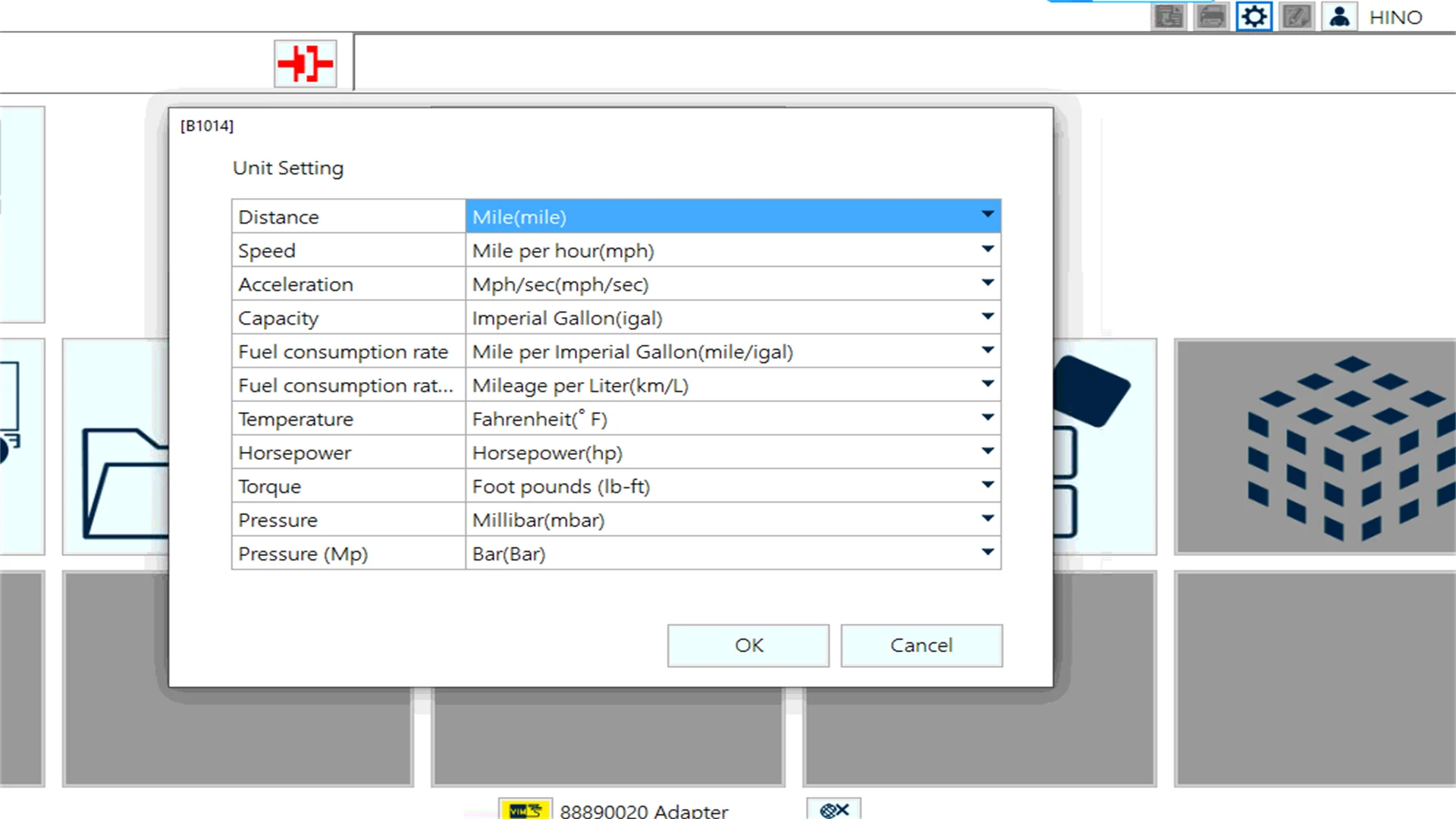Open the Distance unit dropdown
The width and height of the screenshot is (1456, 819).
tap(733, 216)
